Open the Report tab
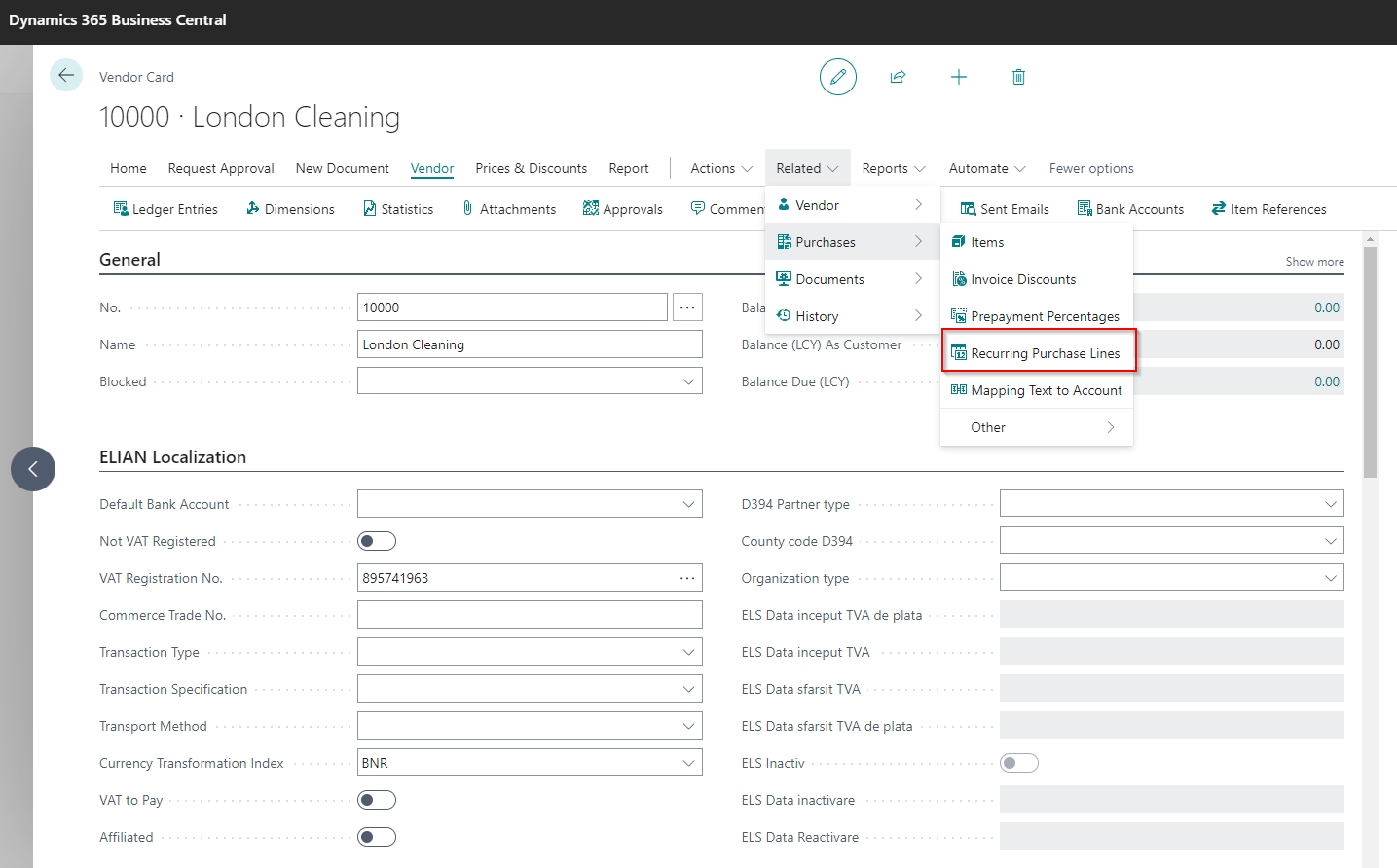The height and width of the screenshot is (868, 1397). [629, 168]
